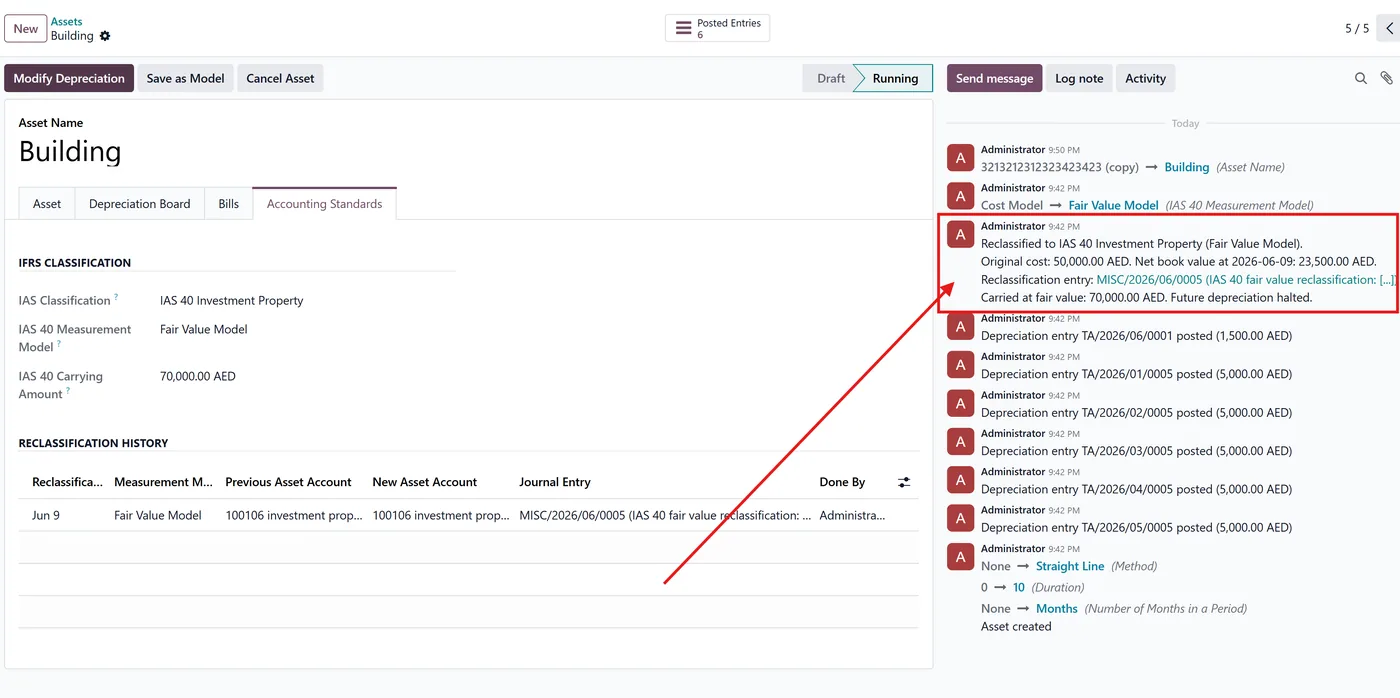Click the Asset Name field showing Building

point(70,152)
